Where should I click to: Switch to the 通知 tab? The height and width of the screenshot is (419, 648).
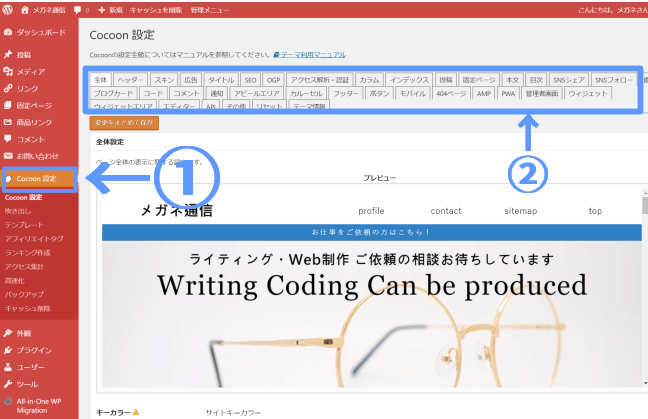(x=217, y=93)
